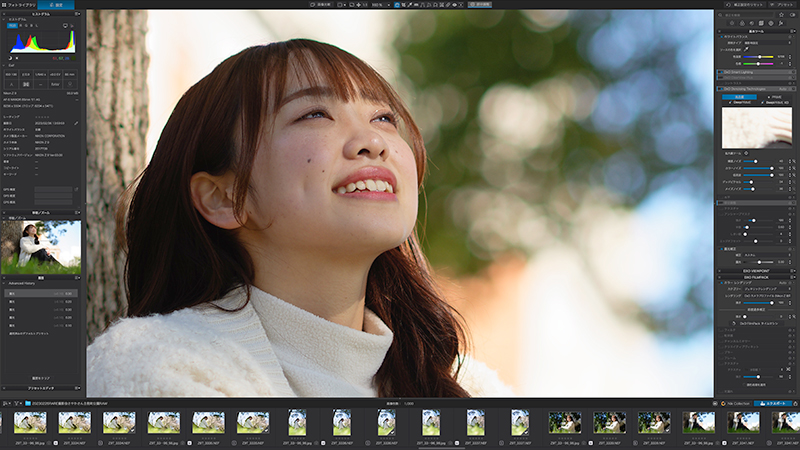Click the local adjustments button in toolbar
This screenshot has height=450, width=800.
[480, 5]
